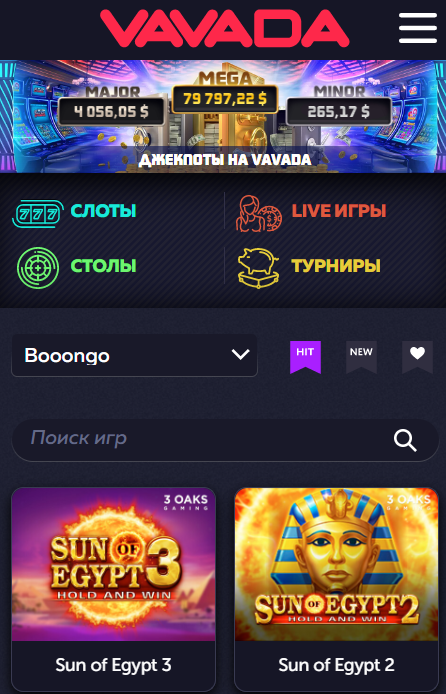The height and width of the screenshot is (694, 446).
Task: Select the 777 slots icon
Action: click(x=38, y=214)
